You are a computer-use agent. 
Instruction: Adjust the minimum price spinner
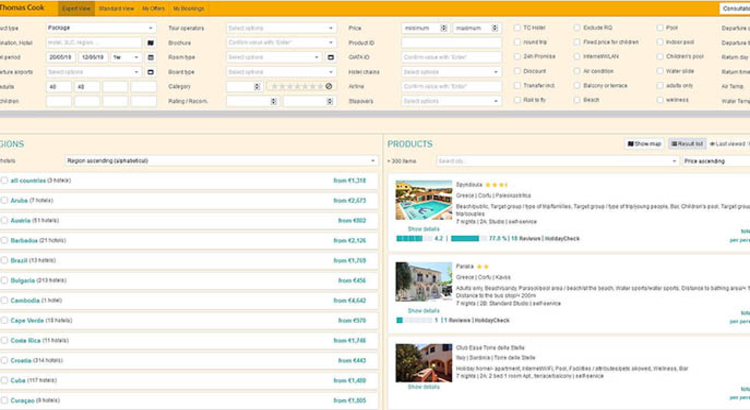(x=444, y=28)
